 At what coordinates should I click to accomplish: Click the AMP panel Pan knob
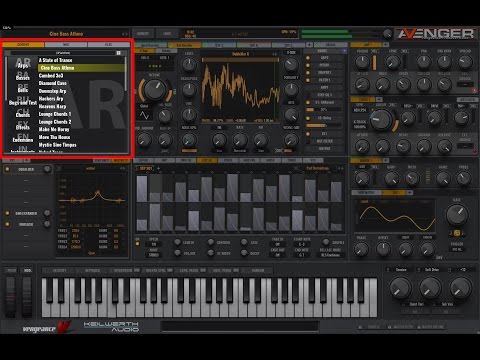click(424, 62)
